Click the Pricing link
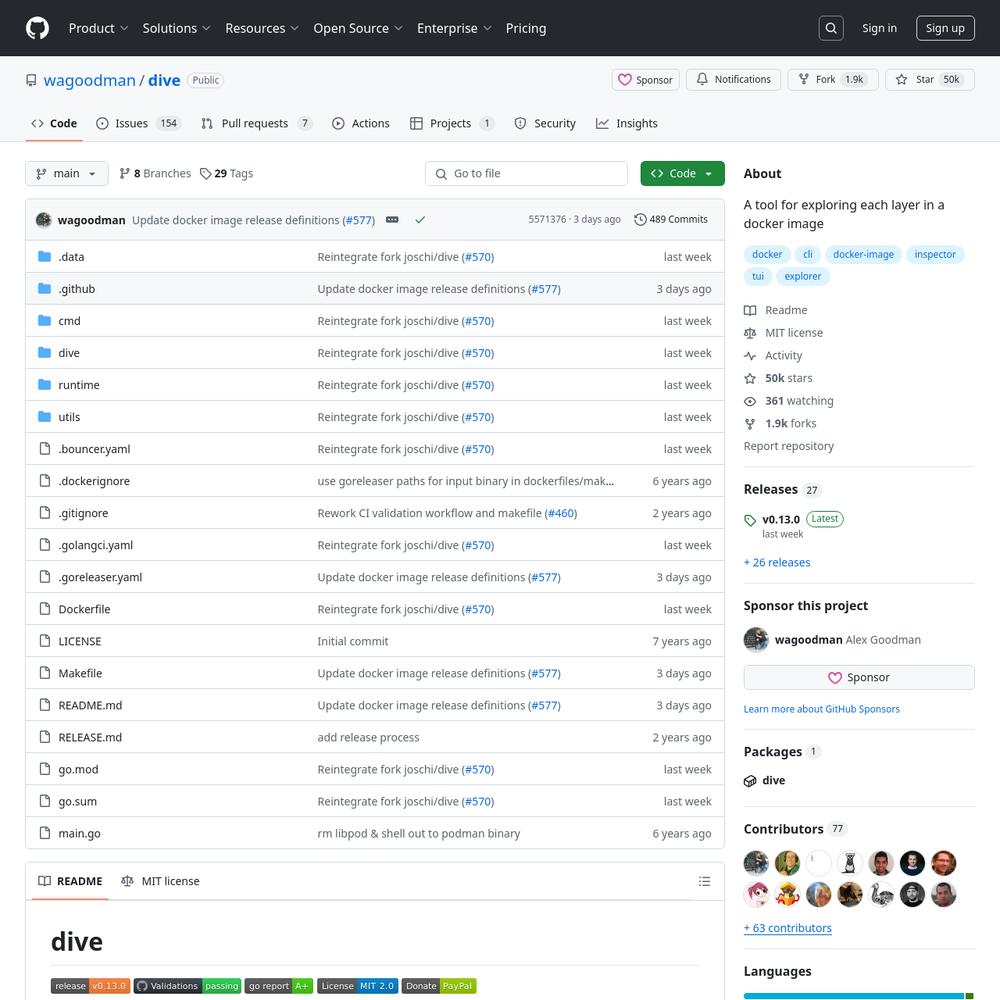Image resolution: width=1000 pixels, height=1000 pixels. pos(526,28)
